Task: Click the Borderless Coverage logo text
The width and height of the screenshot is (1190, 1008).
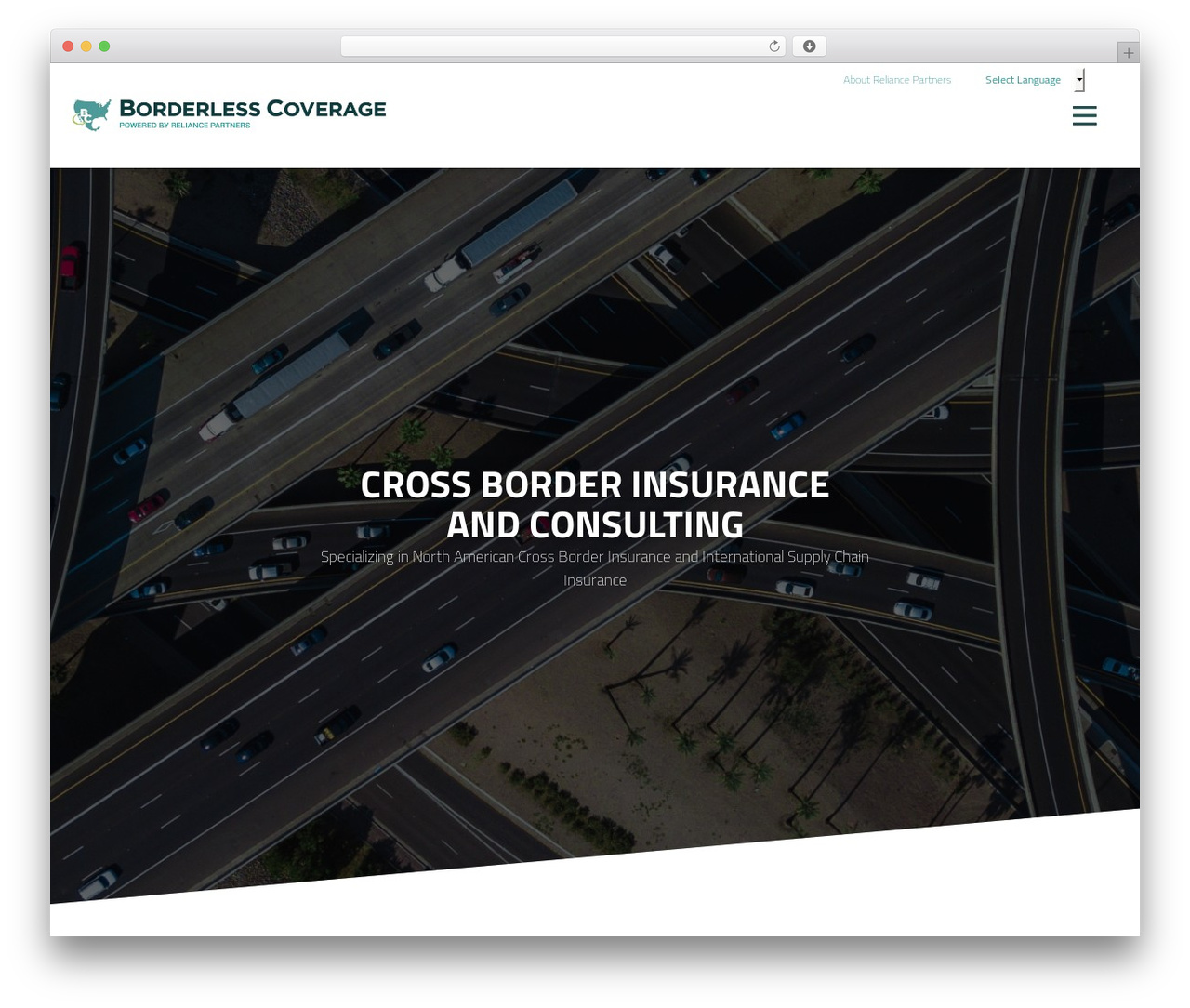Action: click(252, 109)
